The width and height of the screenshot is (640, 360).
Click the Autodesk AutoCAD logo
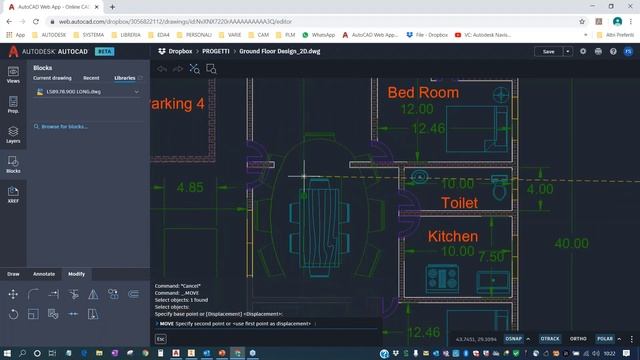(48, 51)
